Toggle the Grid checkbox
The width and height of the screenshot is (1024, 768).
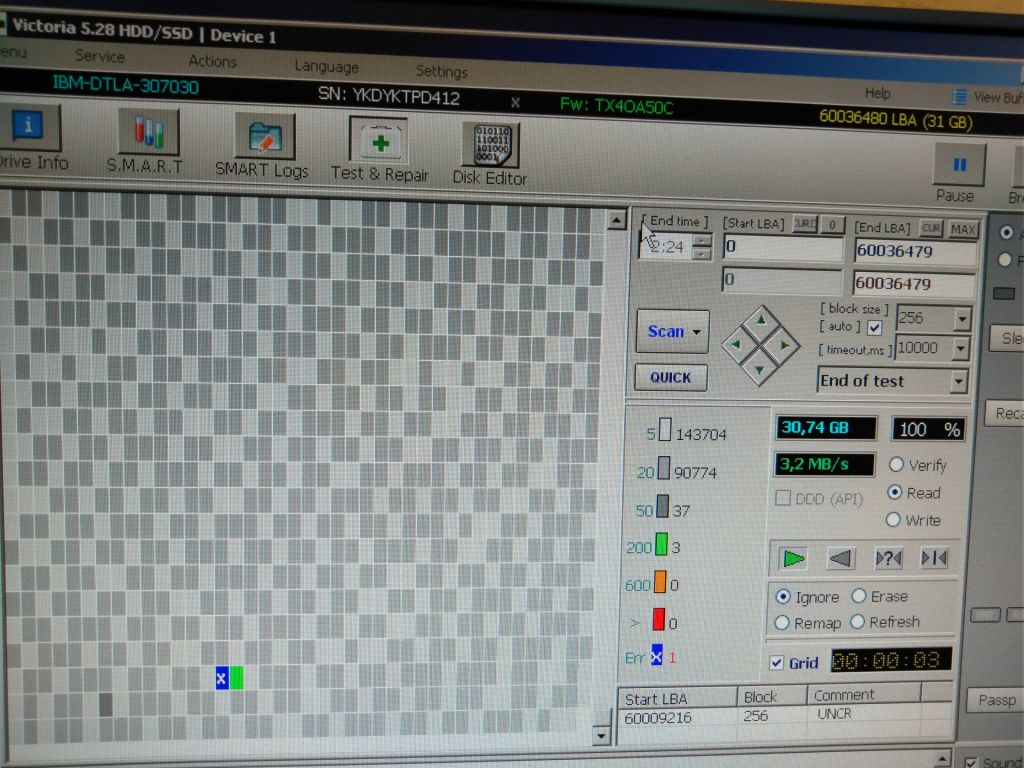click(776, 663)
